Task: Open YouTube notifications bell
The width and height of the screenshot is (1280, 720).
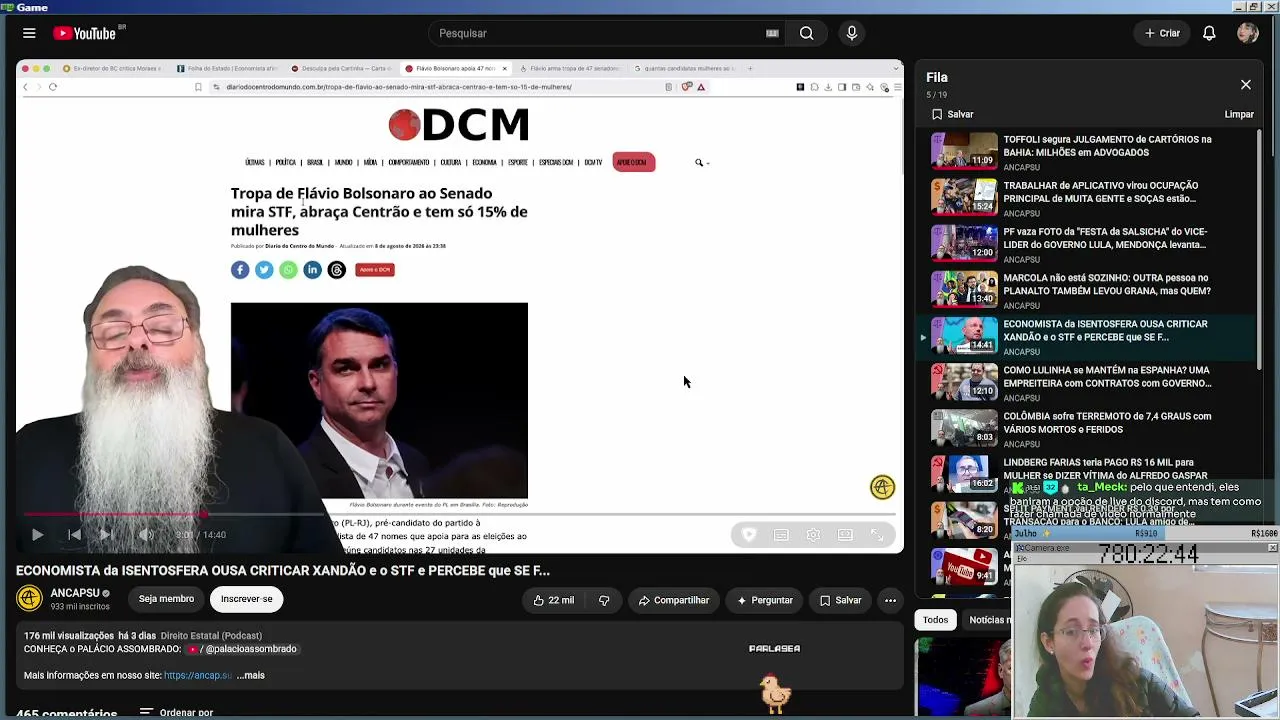Action: pyautogui.click(x=1209, y=33)
